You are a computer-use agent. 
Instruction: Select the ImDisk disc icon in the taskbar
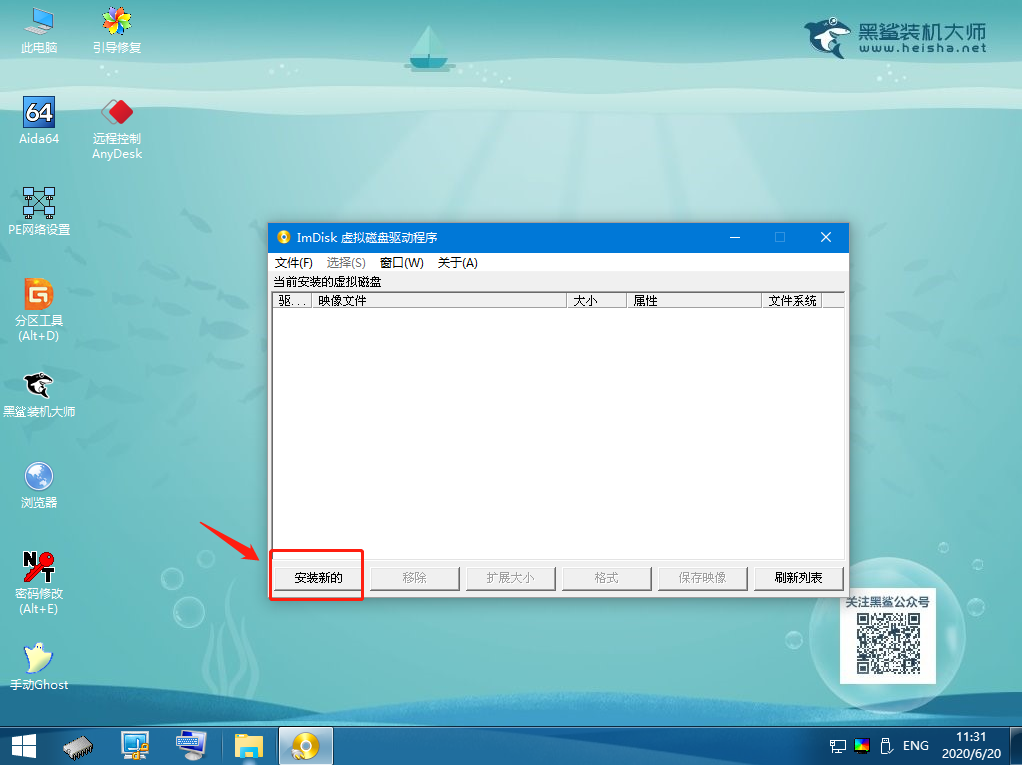[306, 747]
